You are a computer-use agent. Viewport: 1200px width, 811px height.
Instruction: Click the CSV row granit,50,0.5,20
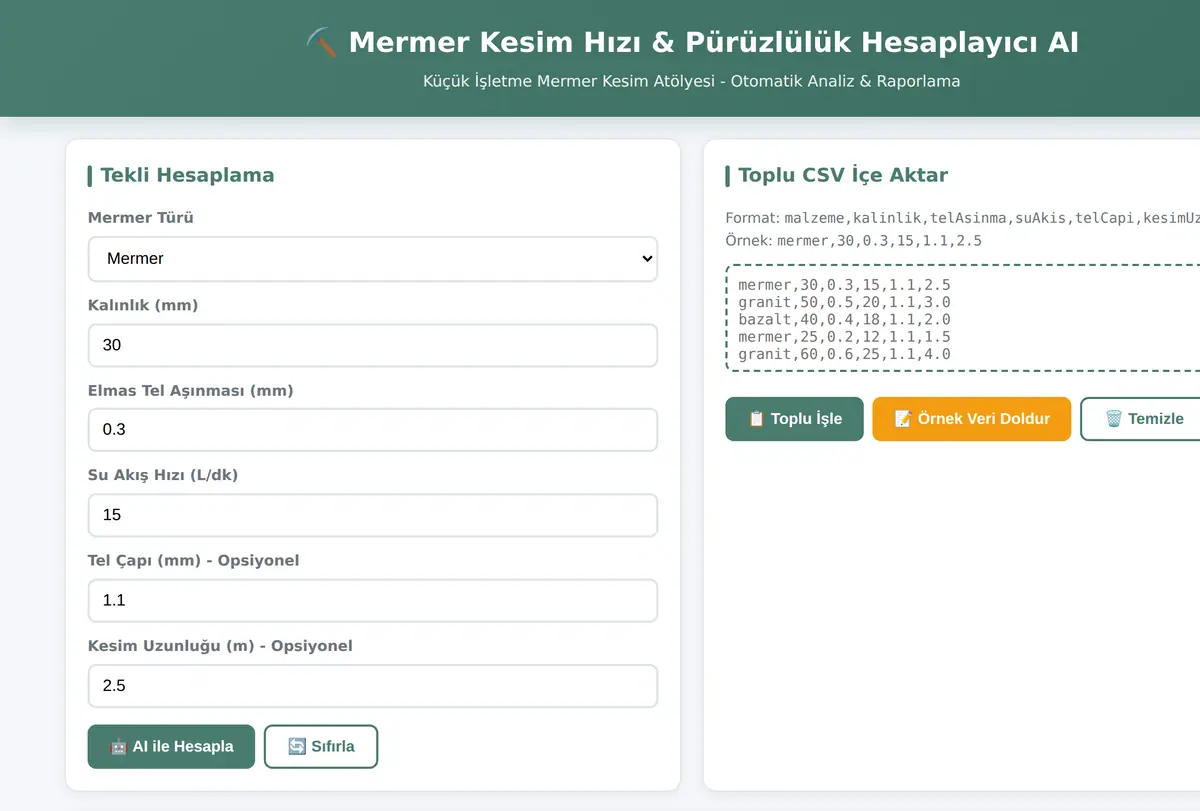(x=844, y=302)
